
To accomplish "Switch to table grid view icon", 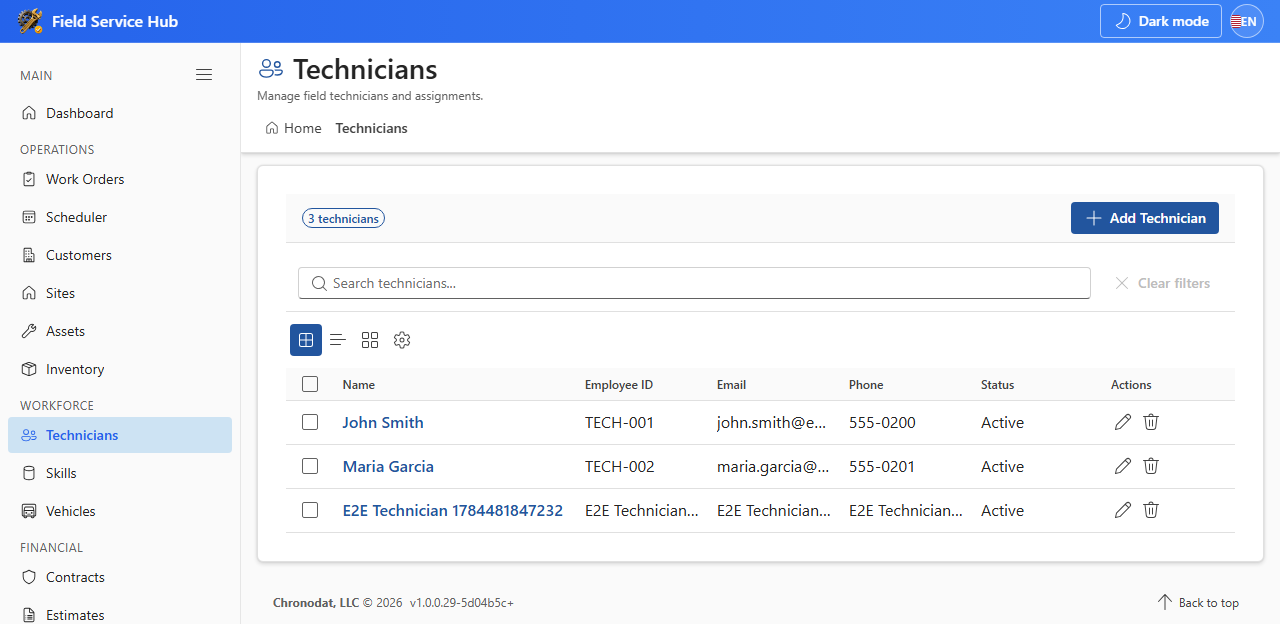I will tap(306, 340).
